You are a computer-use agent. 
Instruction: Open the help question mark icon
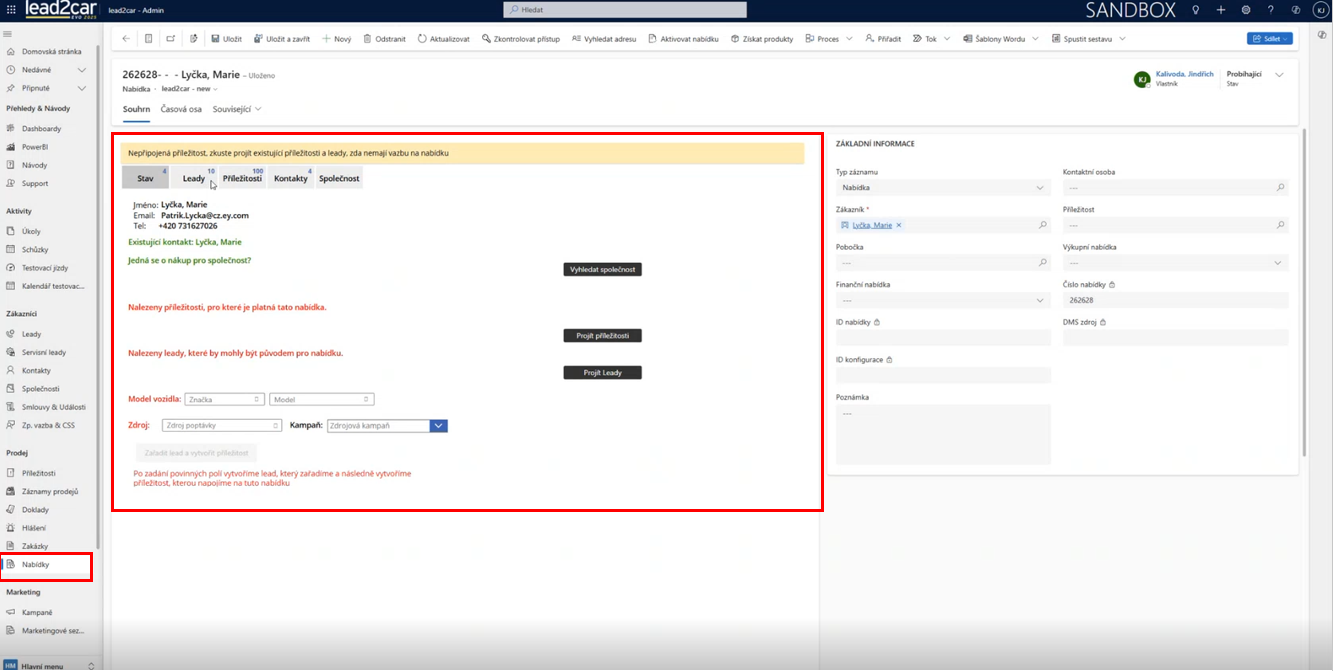[1271, 10]
